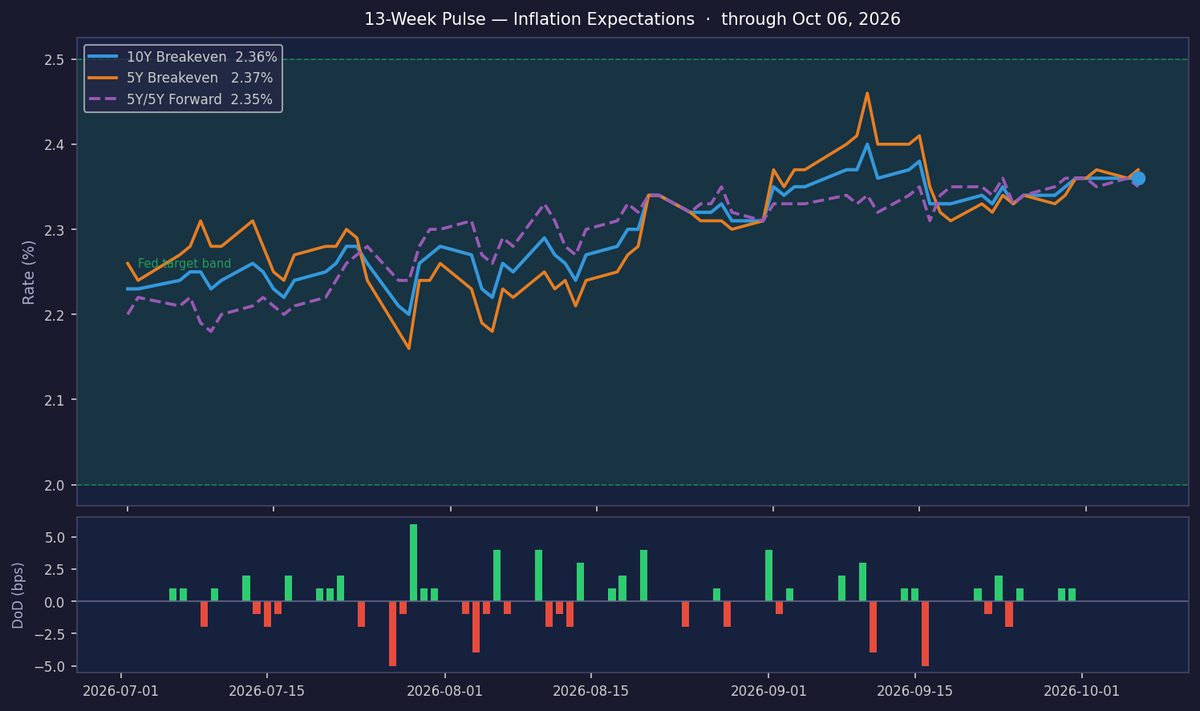The width and height of the screenshot is (1200, 711).
Task: Click the −5.0 tick on the DoD axis
Action: pos(51,665)
